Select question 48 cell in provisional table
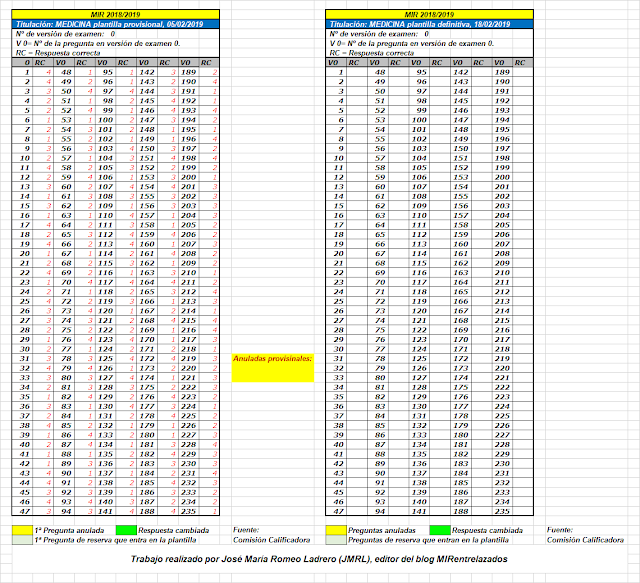Image resolution: width=640 pixels, height=583 pixels. coord(64,72)
